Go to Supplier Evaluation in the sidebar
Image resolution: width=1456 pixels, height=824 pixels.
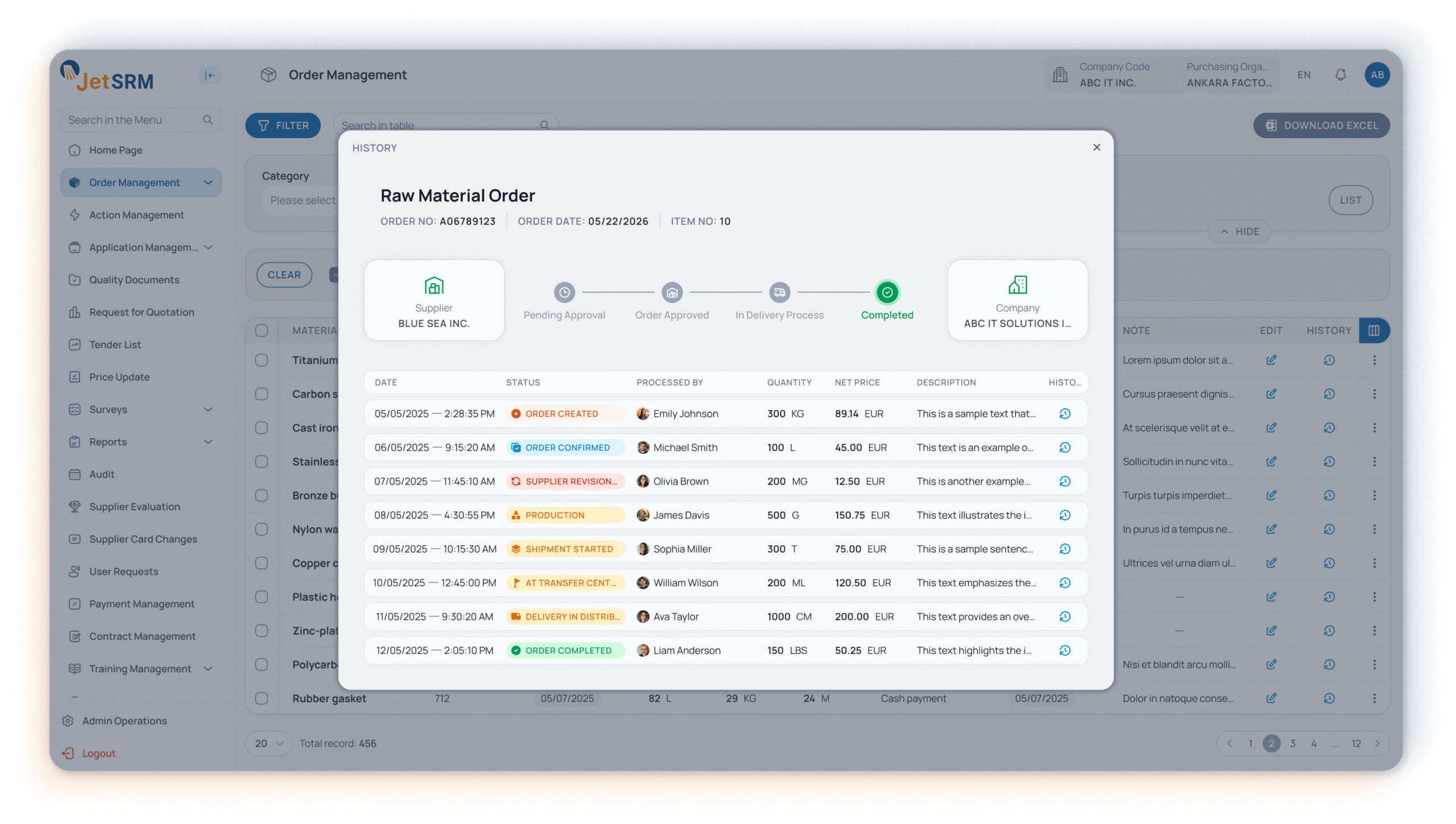134,507
